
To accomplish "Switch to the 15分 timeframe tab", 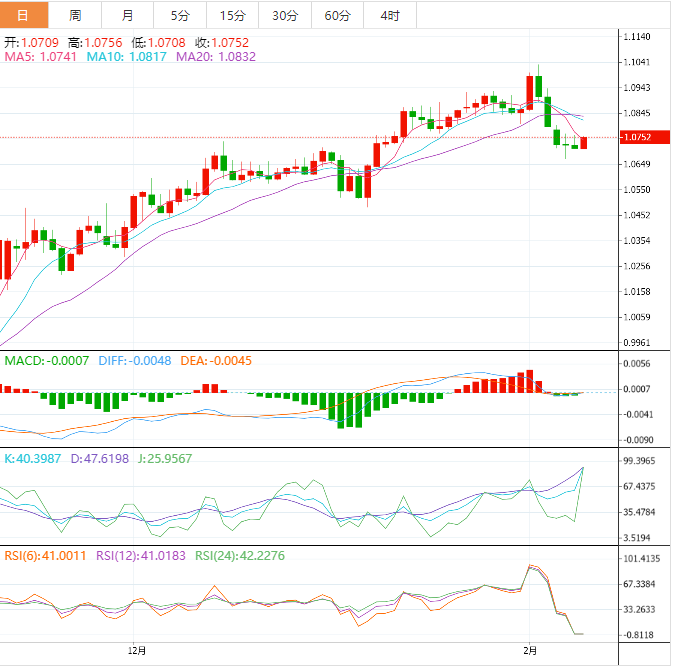I will 232,15.
